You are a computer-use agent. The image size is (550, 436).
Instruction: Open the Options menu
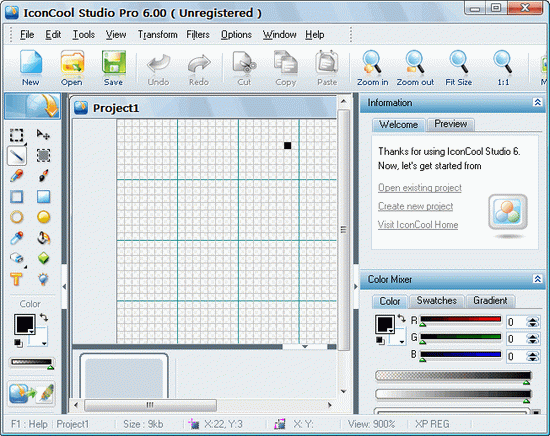pos(236,34)
